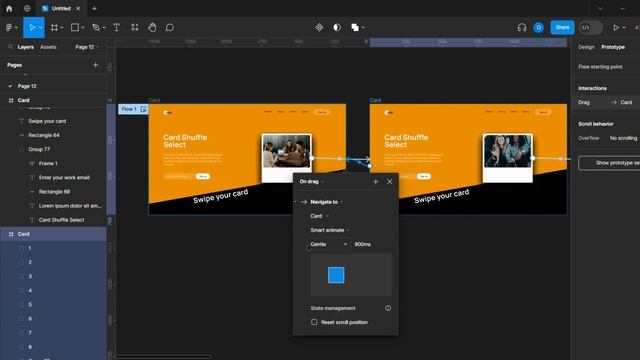Select Enter your work email layer

click(x=53, y=178)
